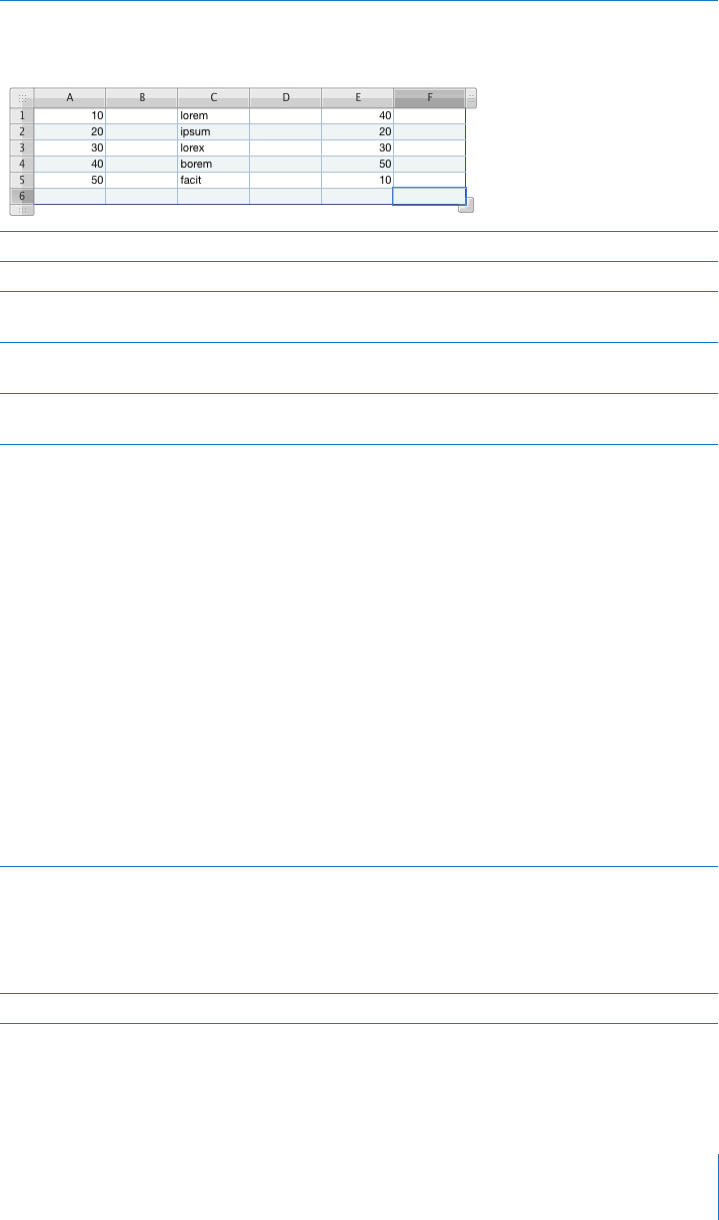Screen dimensions: 719x1220
Task: Select column C header tab
Action: coord(214,98)
